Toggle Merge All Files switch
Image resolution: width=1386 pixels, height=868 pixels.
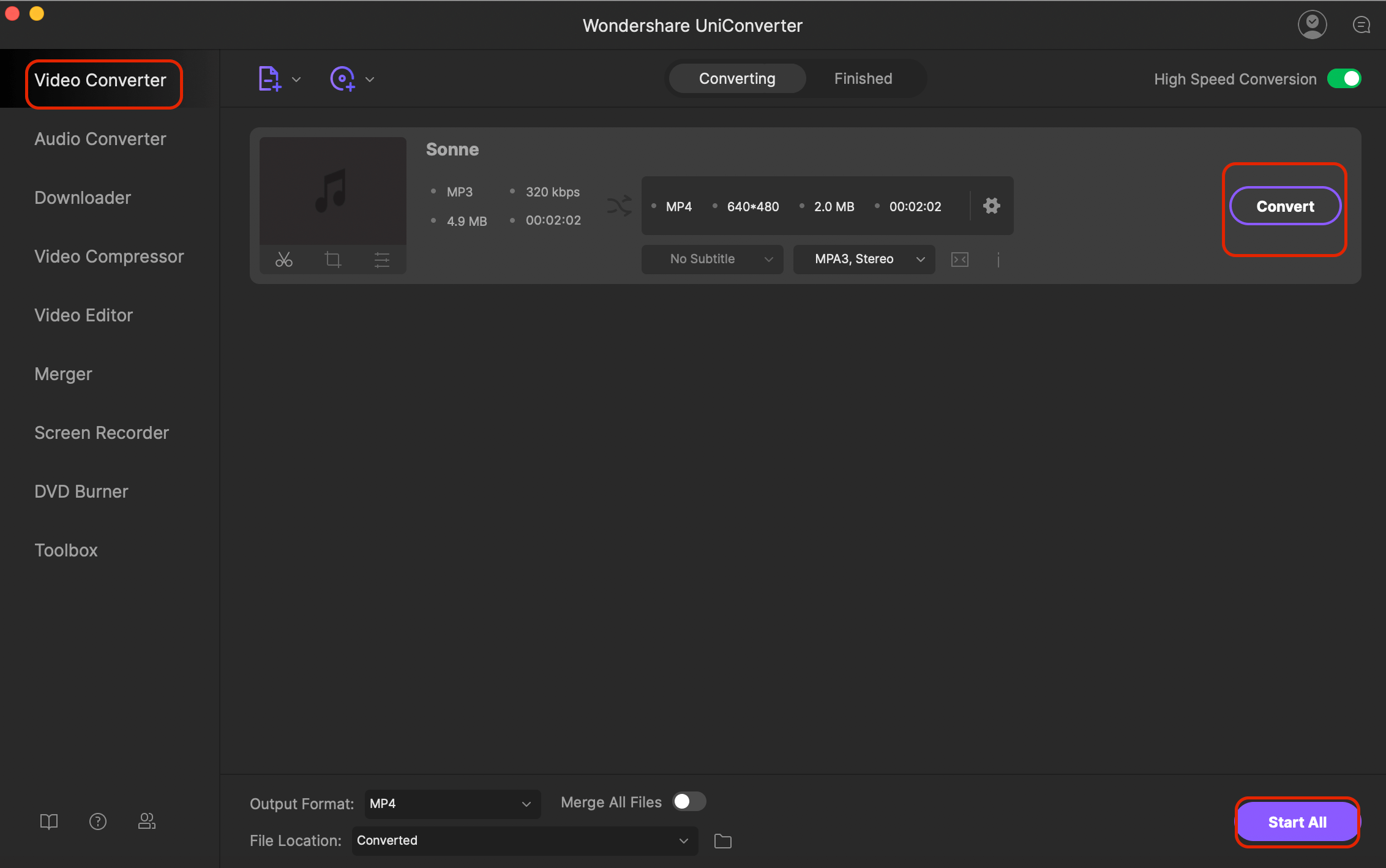pos(689,801)
